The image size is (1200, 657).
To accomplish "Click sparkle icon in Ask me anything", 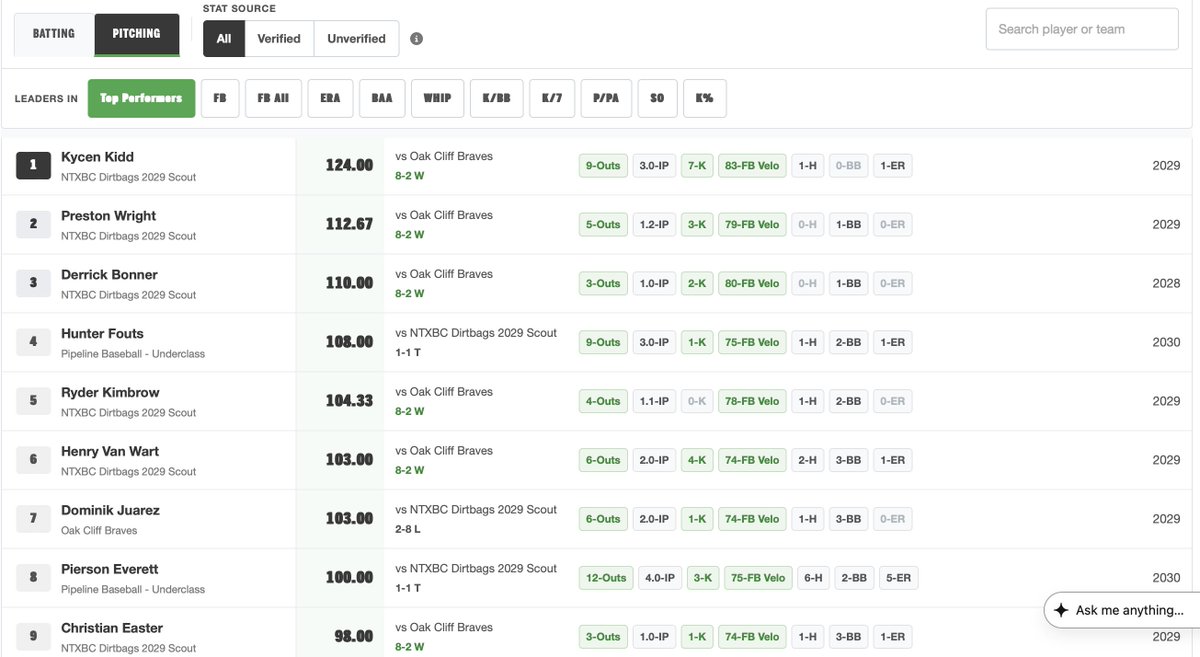I will click(x=1061, y=610).
